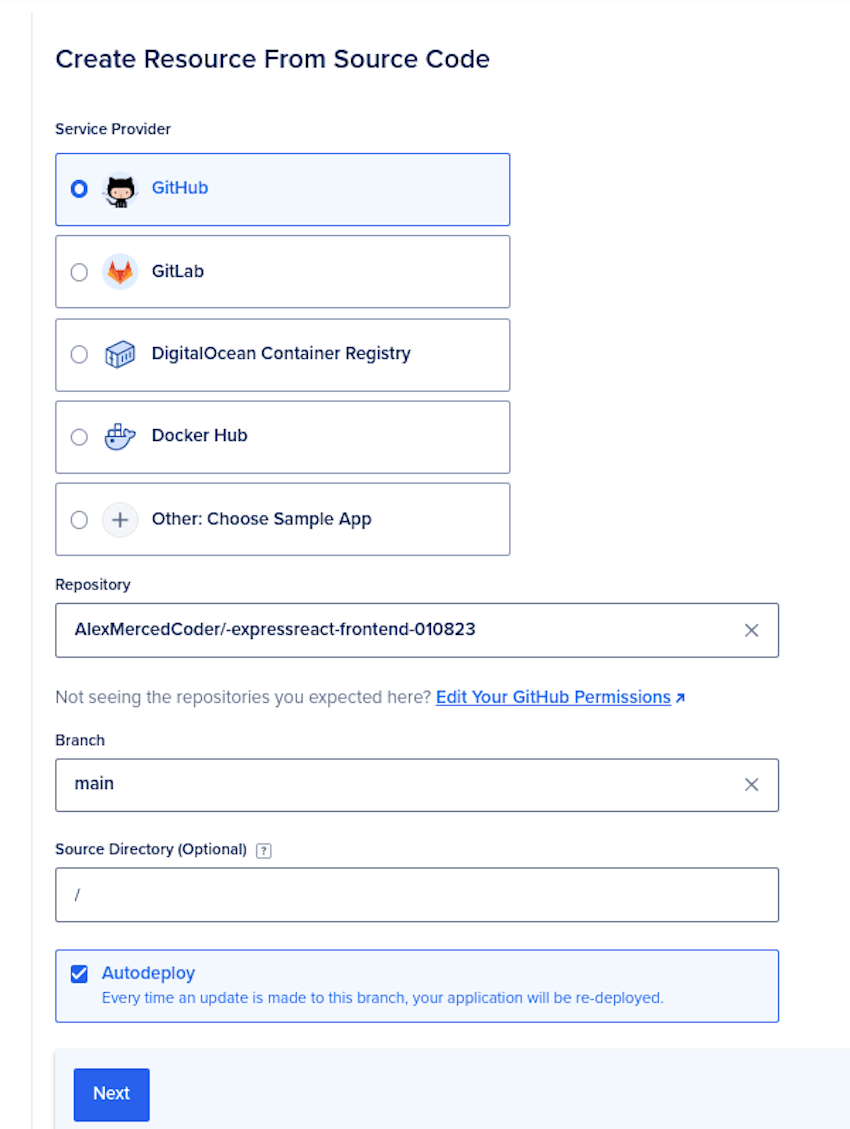Open the Source Directory help tooltip icon
The width and height of the screenshot is (850, 1129).
tap(263, 850)
